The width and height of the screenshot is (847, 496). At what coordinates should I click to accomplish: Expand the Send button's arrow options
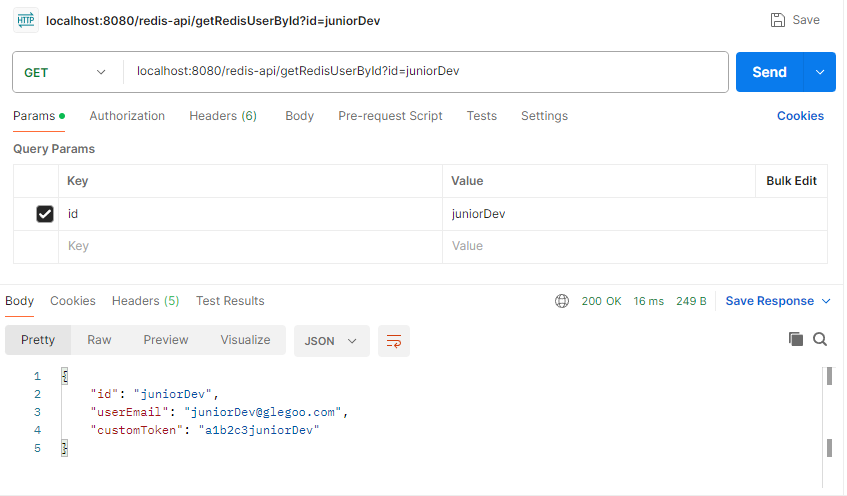click(x=820, y=72)
